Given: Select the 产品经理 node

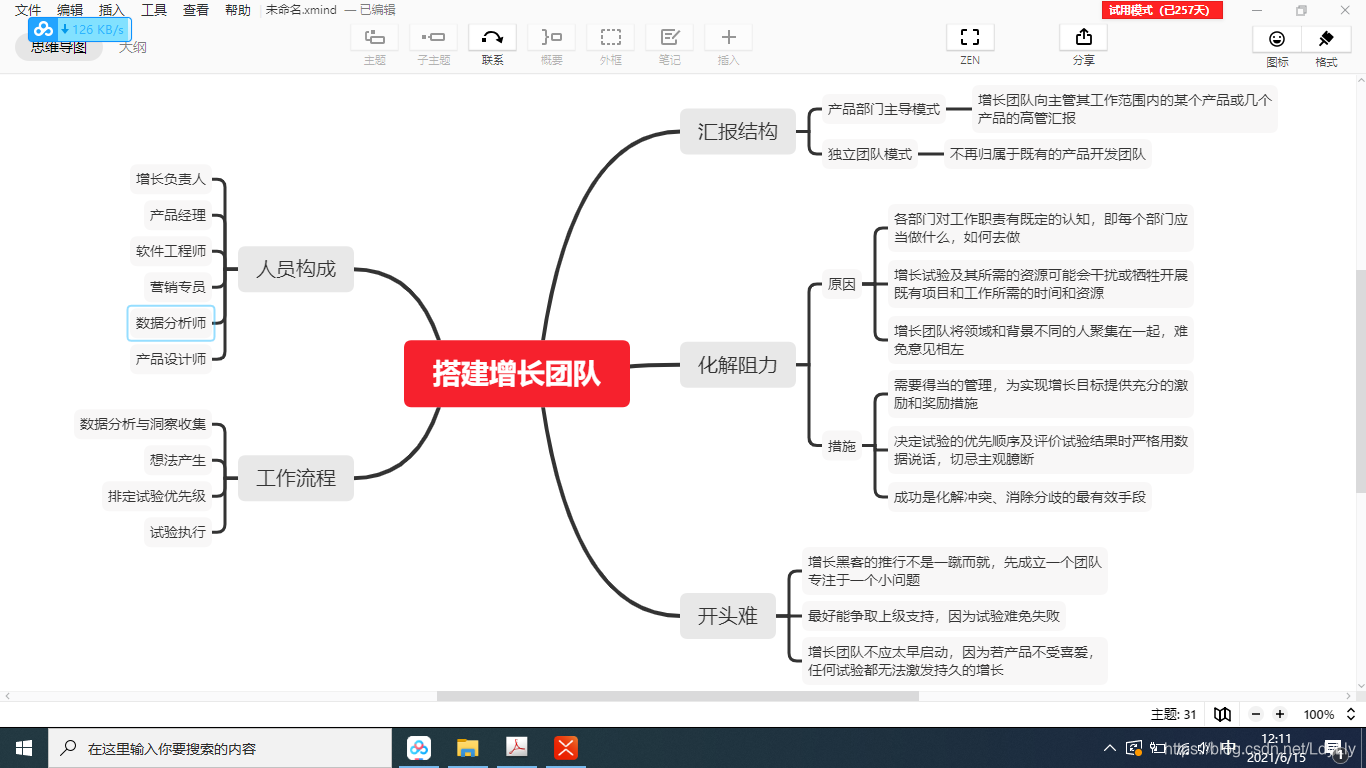Looking at the screenshot, I should tap(178, 215).
